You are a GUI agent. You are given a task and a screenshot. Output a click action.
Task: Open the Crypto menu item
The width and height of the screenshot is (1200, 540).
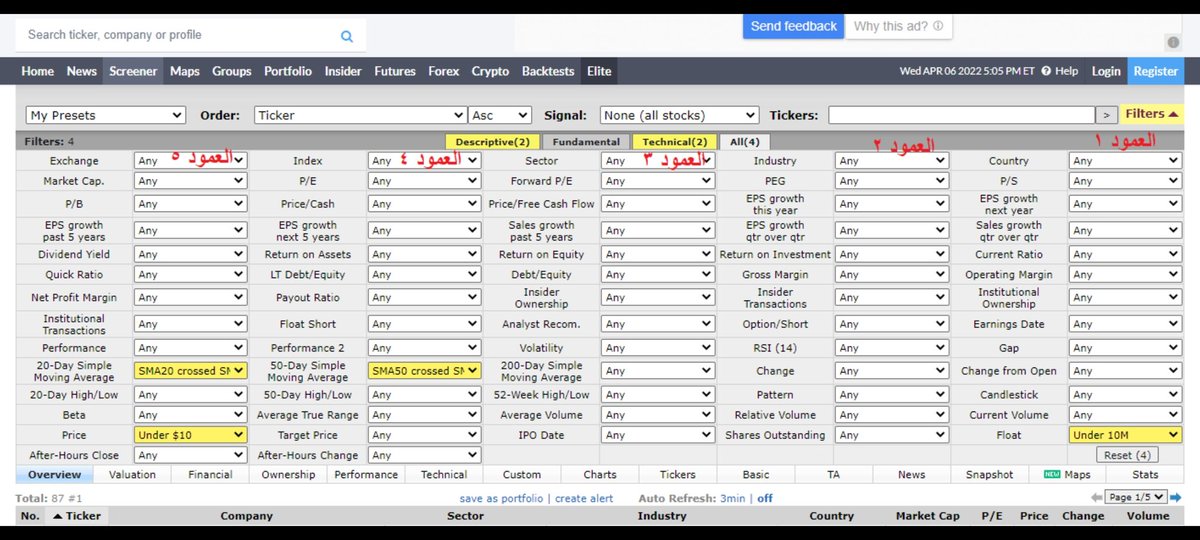pos(490,71)
